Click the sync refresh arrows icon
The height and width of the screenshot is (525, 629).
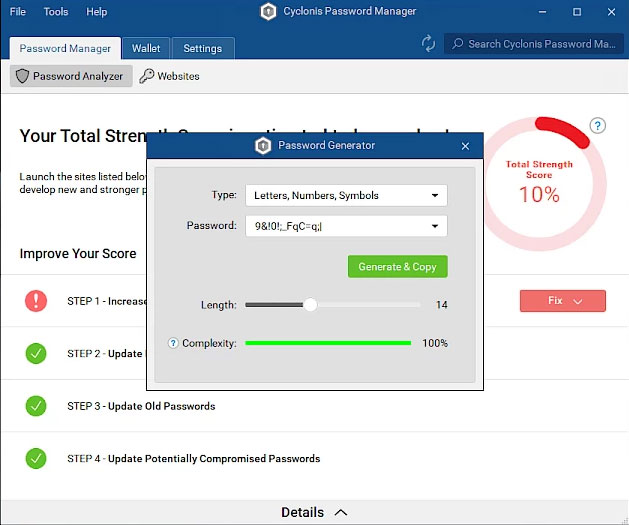point(428,43)
